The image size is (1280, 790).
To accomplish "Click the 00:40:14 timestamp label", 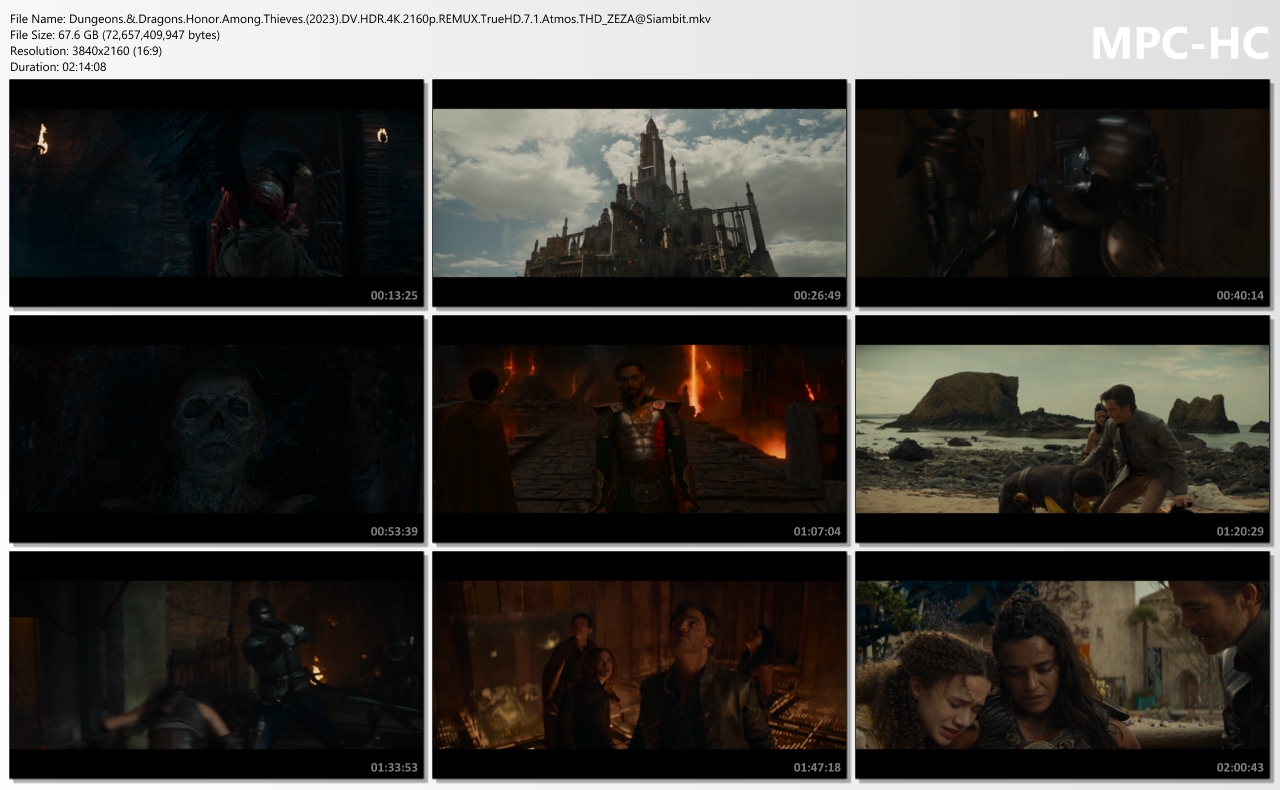I will (1240, 295).
